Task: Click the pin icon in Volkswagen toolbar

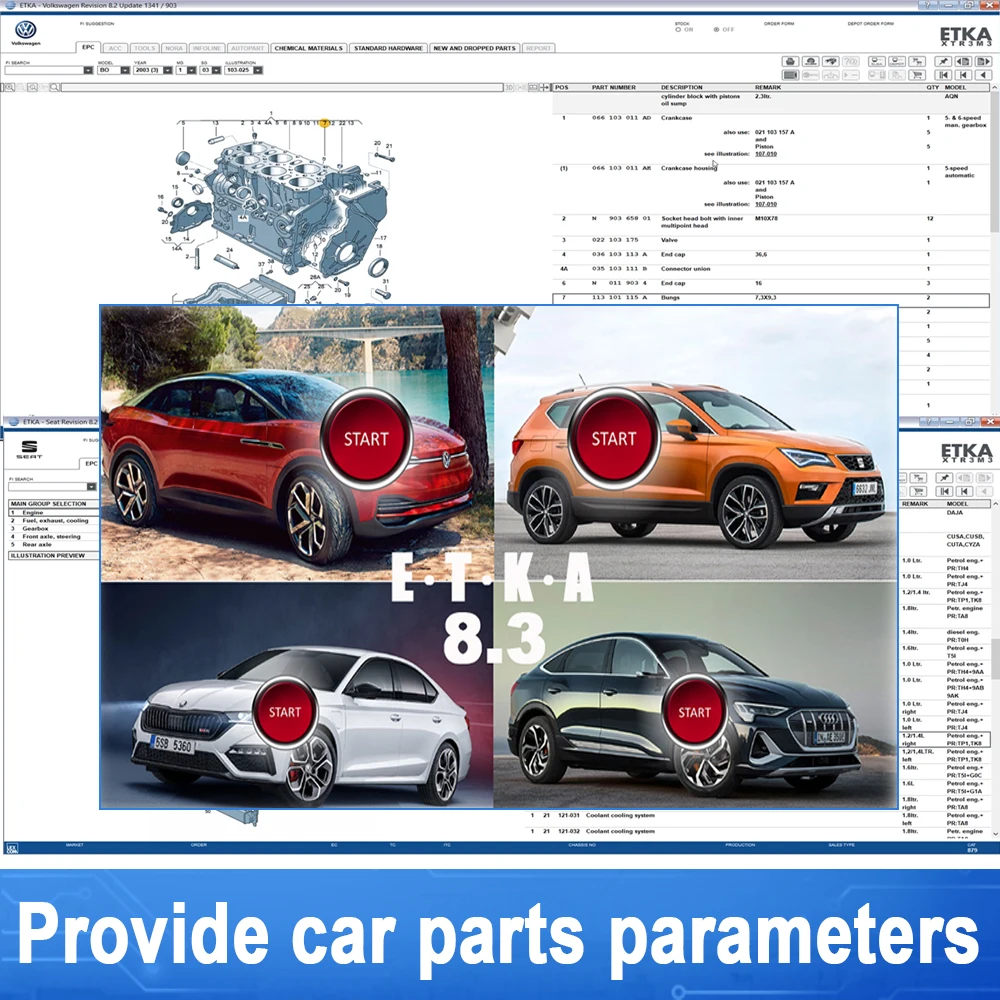Action: (943, 61)
